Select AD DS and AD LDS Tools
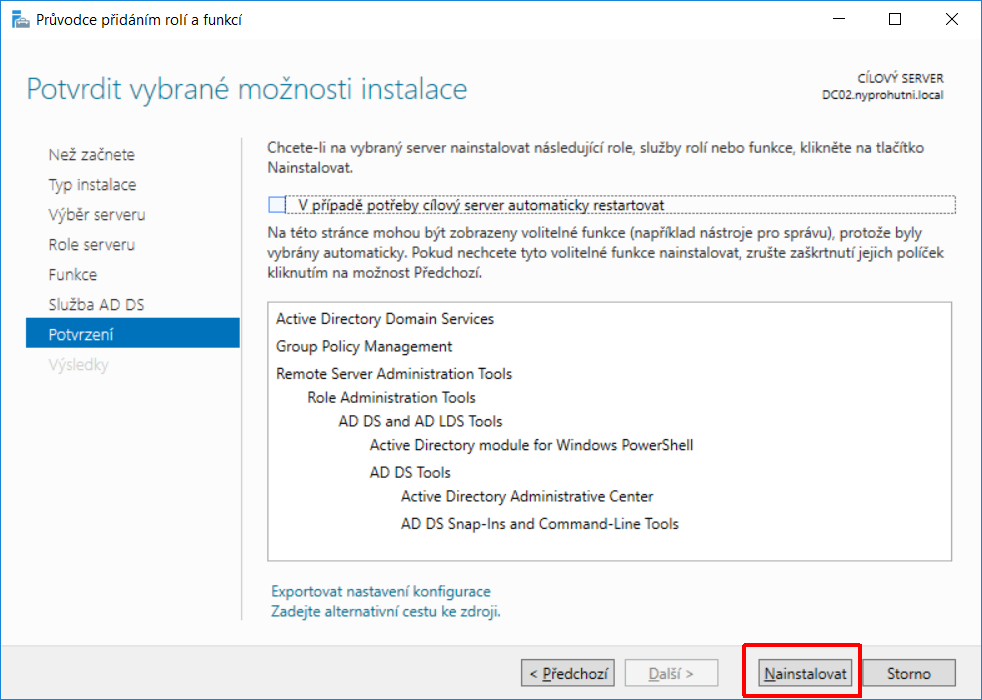 coord(420,421)
